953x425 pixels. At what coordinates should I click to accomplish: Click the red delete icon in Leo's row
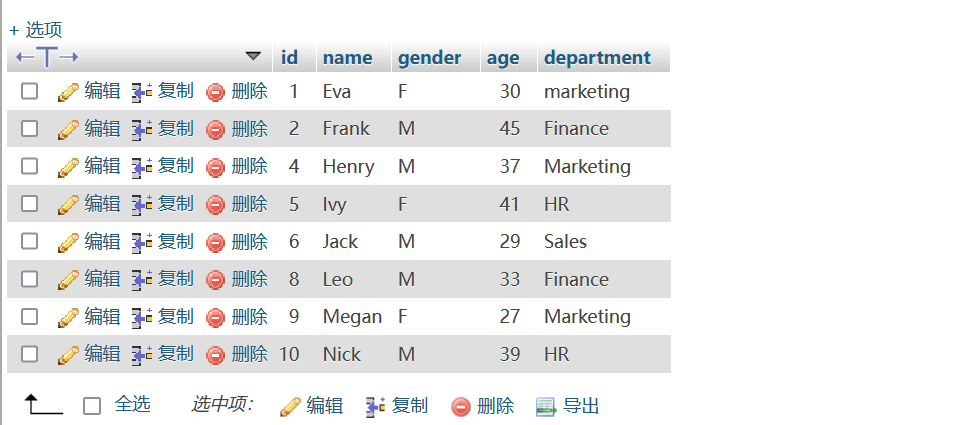pos(215,280)
